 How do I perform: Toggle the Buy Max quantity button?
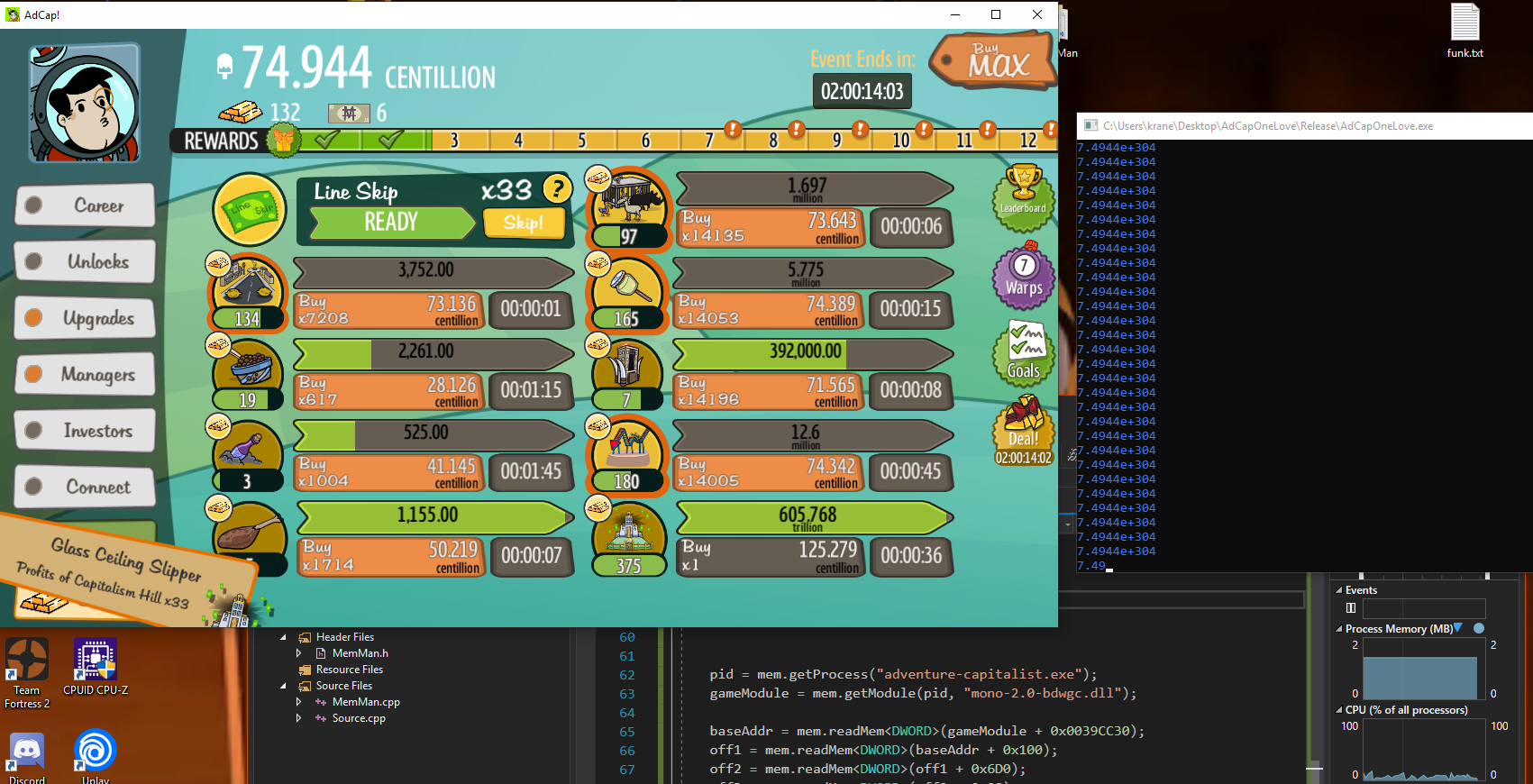(994, 59)
